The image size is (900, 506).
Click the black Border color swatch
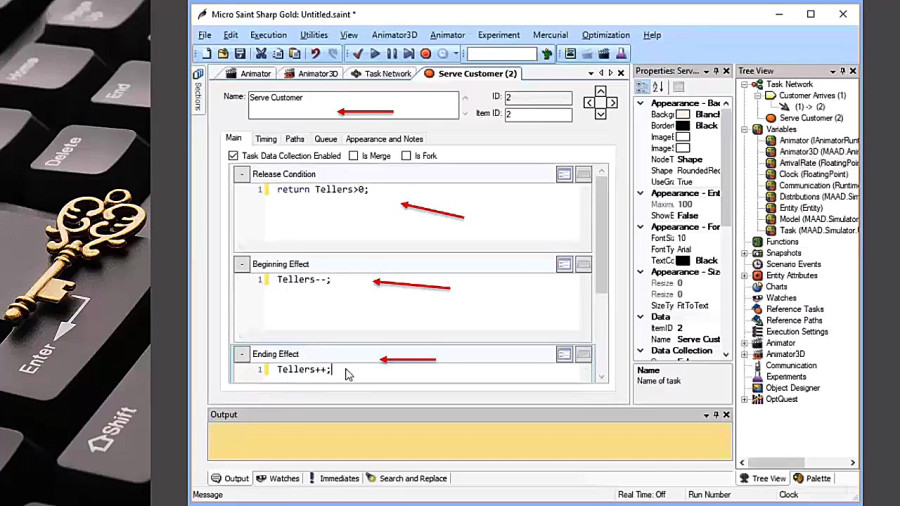tap(682, 126)
